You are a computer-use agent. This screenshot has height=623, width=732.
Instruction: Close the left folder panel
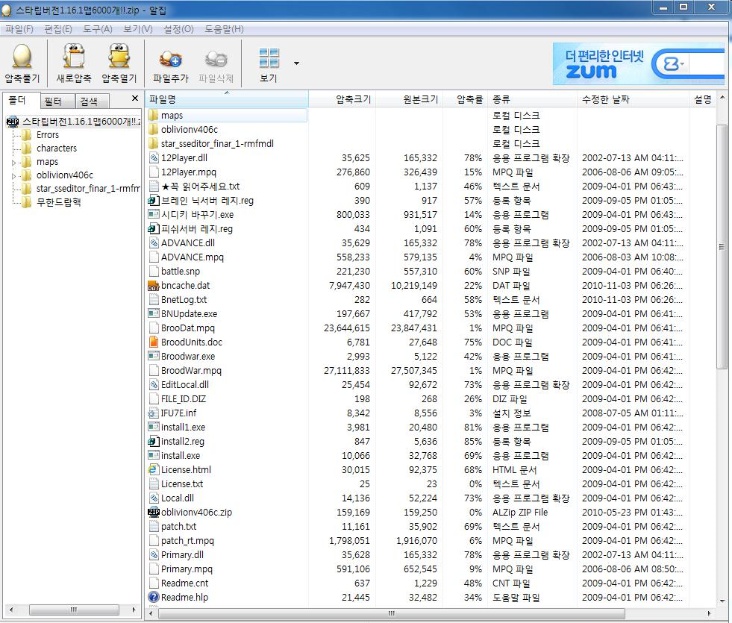136,99
